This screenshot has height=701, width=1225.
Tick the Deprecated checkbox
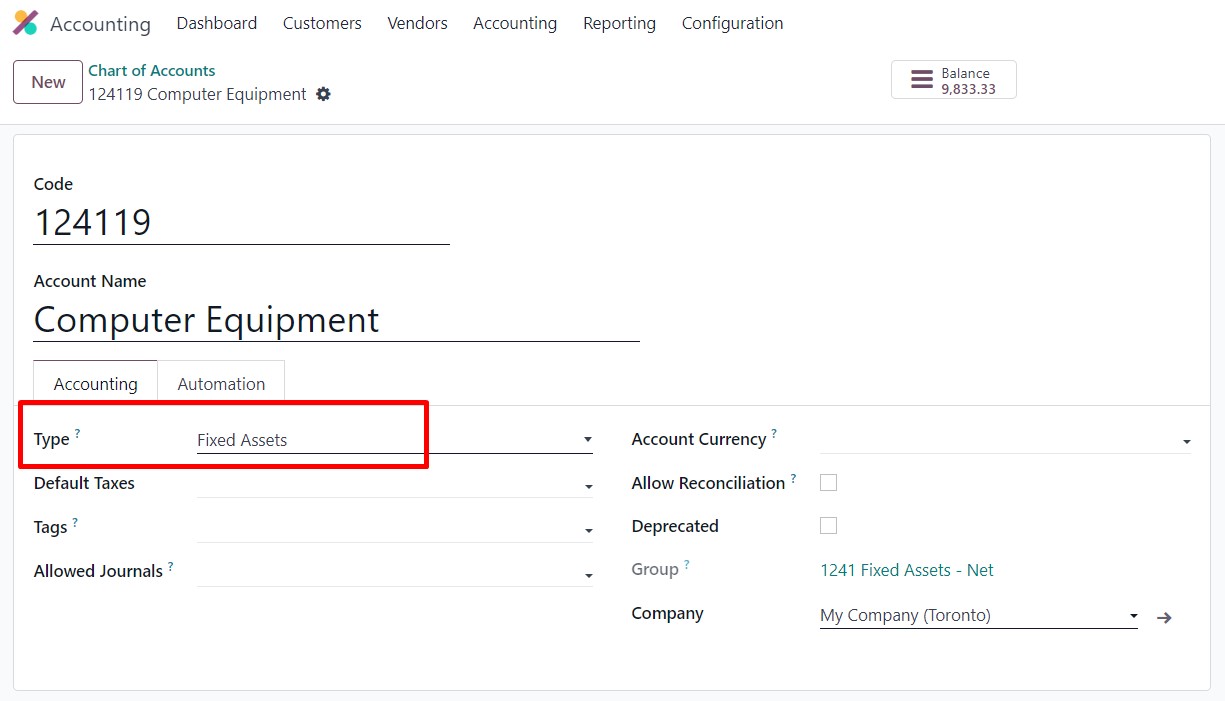pos(828,525)
